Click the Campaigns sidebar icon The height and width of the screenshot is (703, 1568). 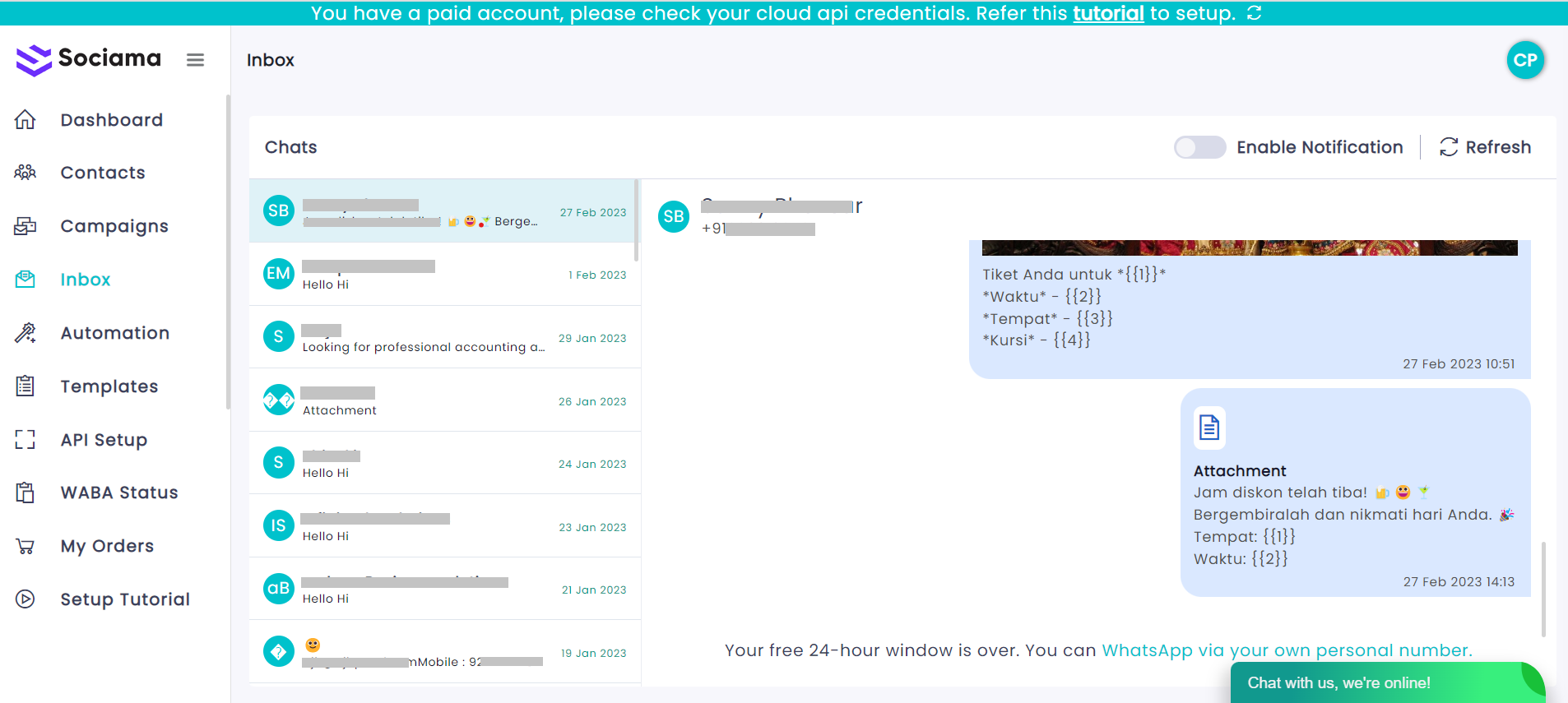[x=26, y=226]
